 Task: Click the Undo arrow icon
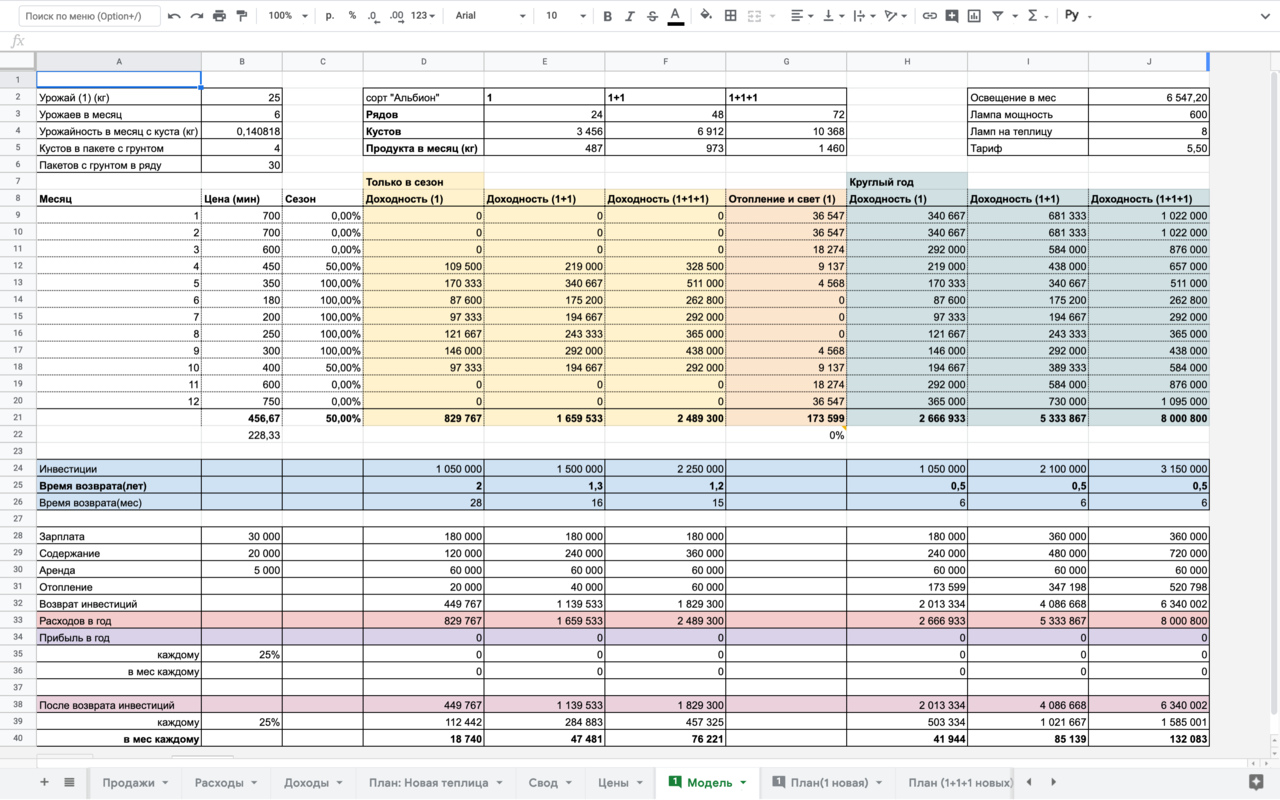pos(174,16)
